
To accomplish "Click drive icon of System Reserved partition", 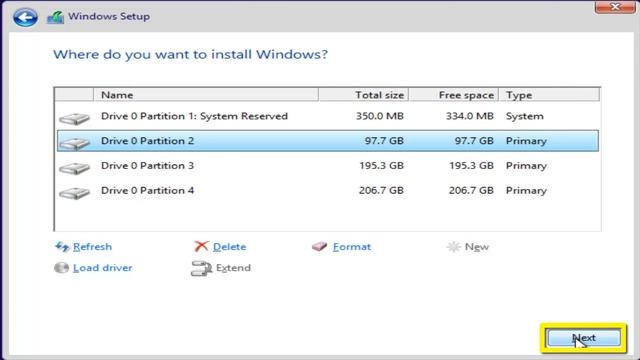I will (74, 118).
